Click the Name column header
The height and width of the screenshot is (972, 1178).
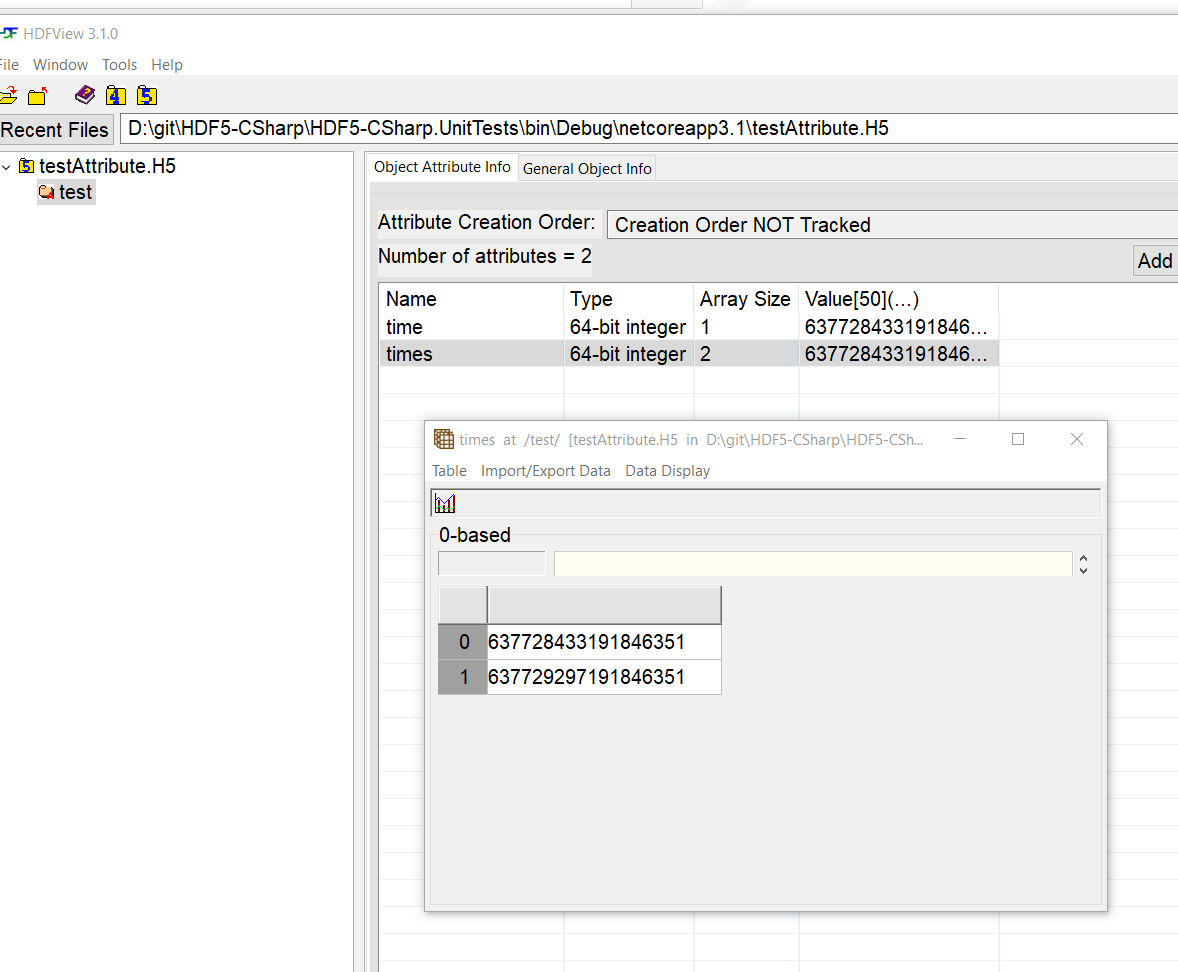pos(471,299)
